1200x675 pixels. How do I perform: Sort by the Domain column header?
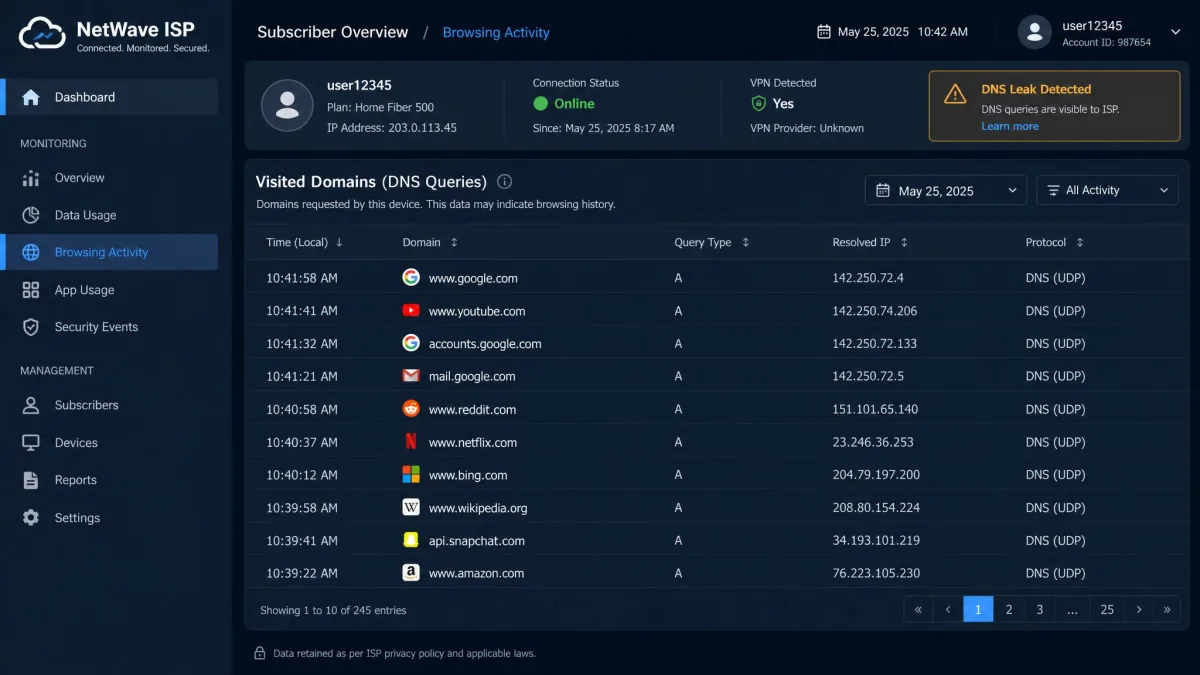[x=430, y=242]
